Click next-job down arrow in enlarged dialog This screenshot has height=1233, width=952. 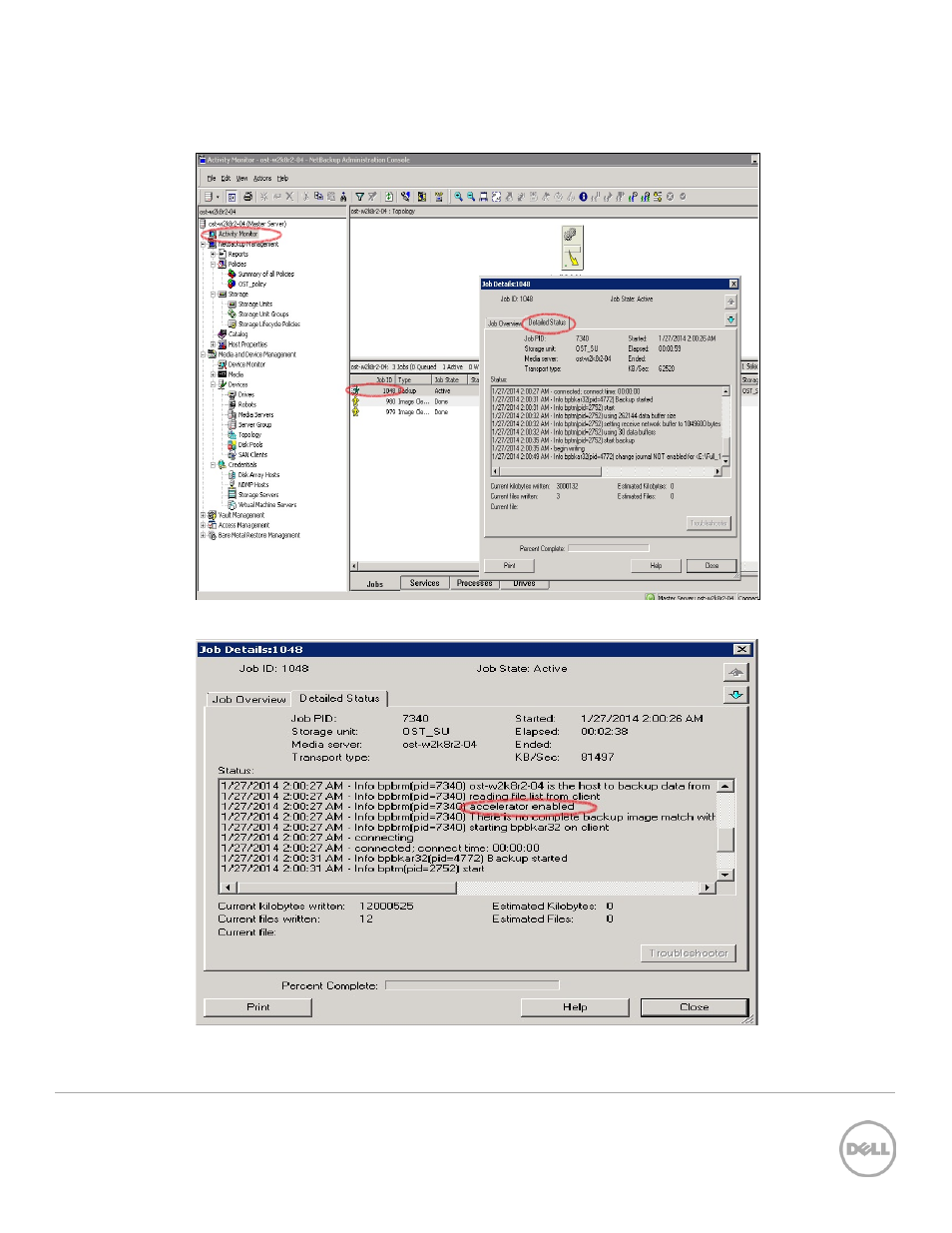click(735, 695)
